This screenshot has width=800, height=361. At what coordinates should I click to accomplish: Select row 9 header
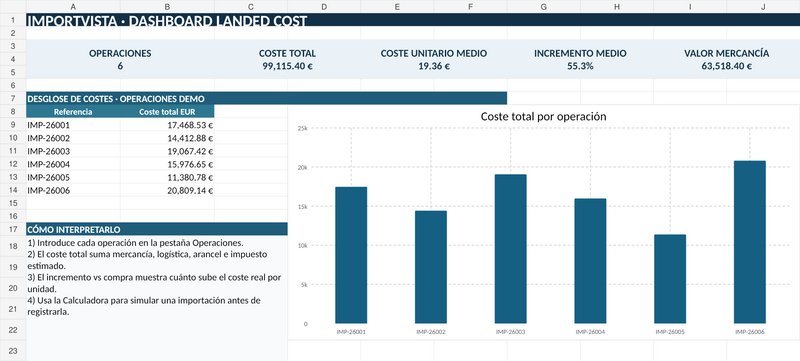13,124
